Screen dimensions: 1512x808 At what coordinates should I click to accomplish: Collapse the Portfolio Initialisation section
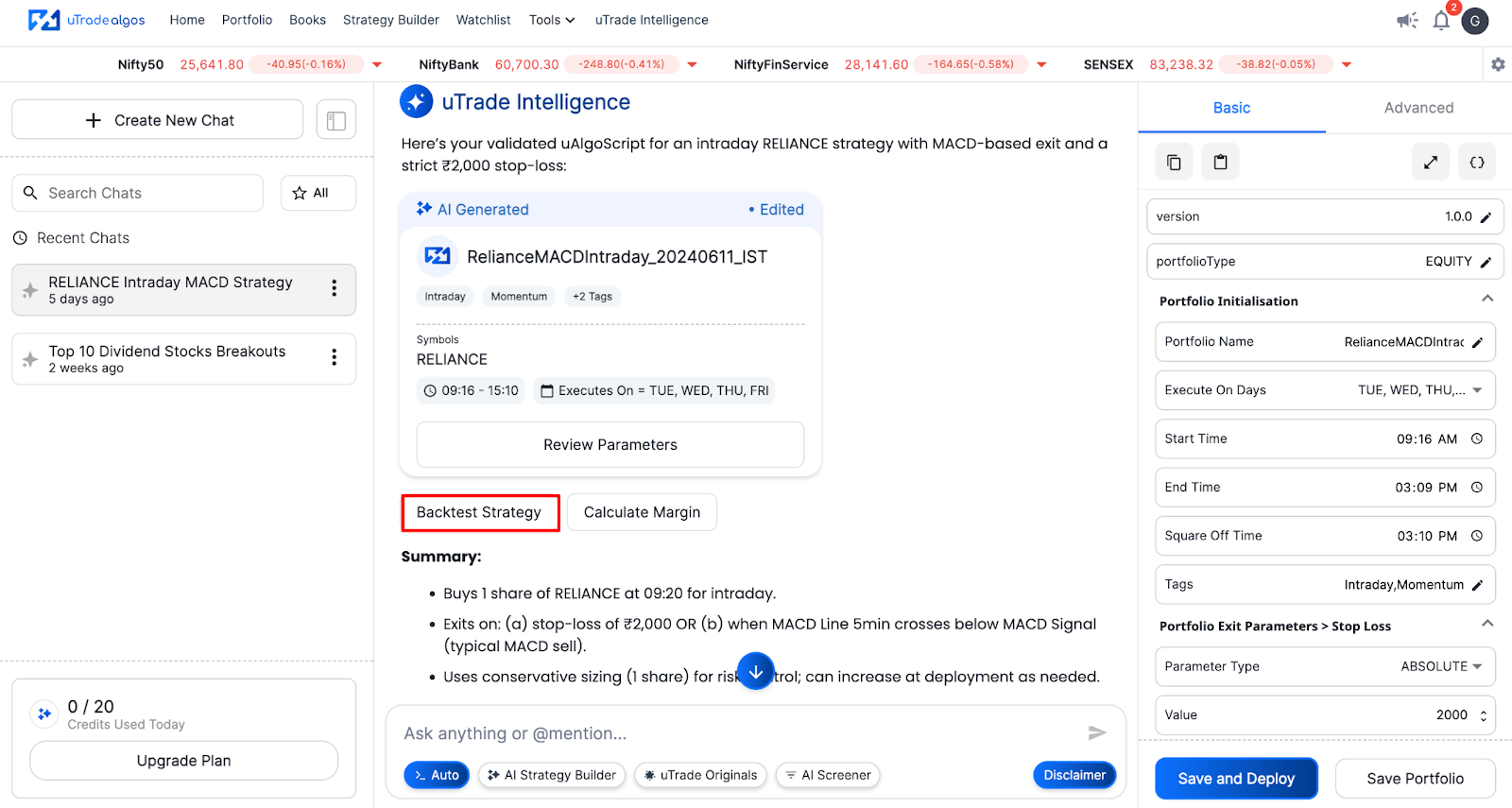point(1487,299)
